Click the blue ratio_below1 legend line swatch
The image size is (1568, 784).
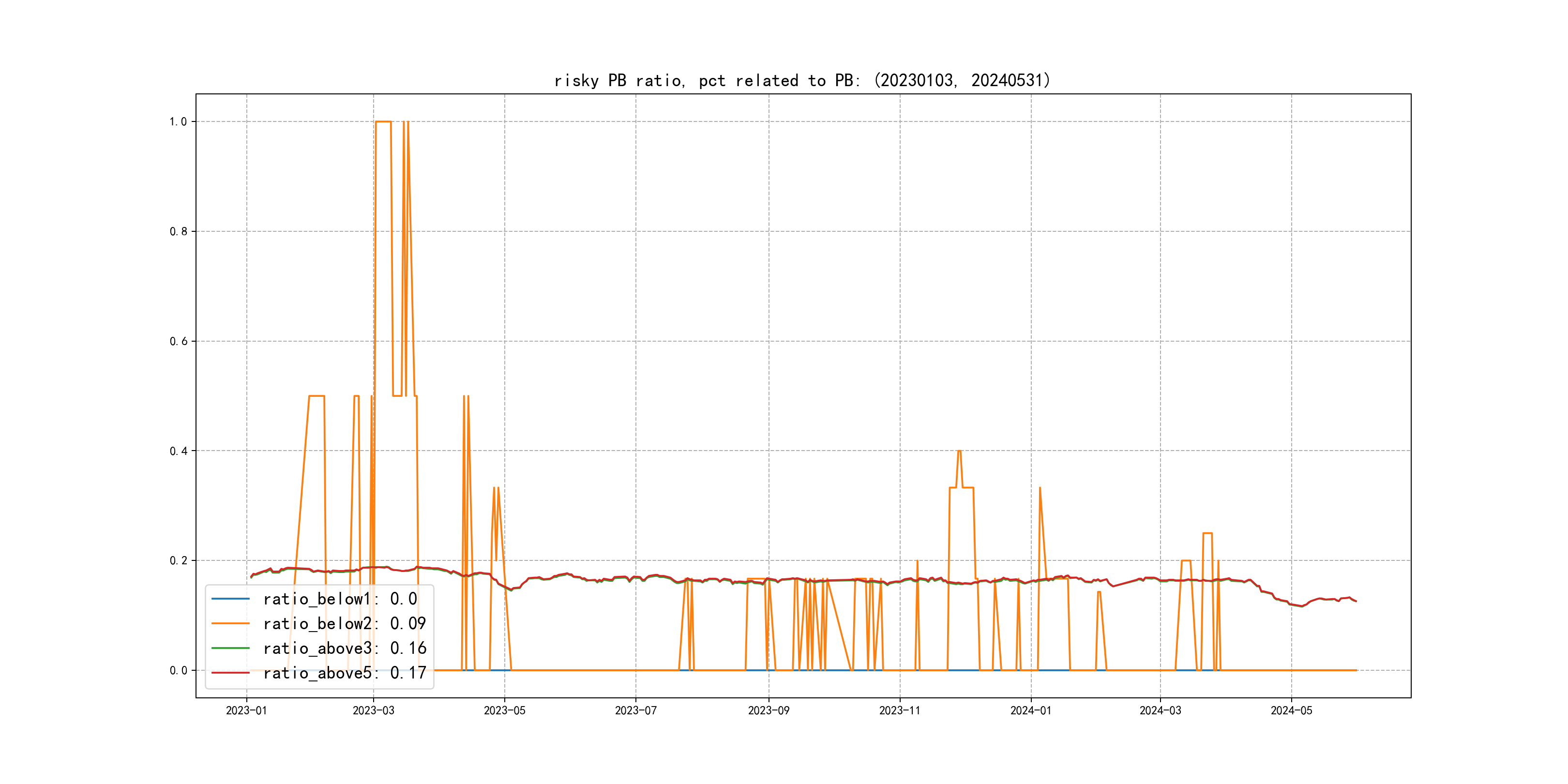tap(230, 599)
